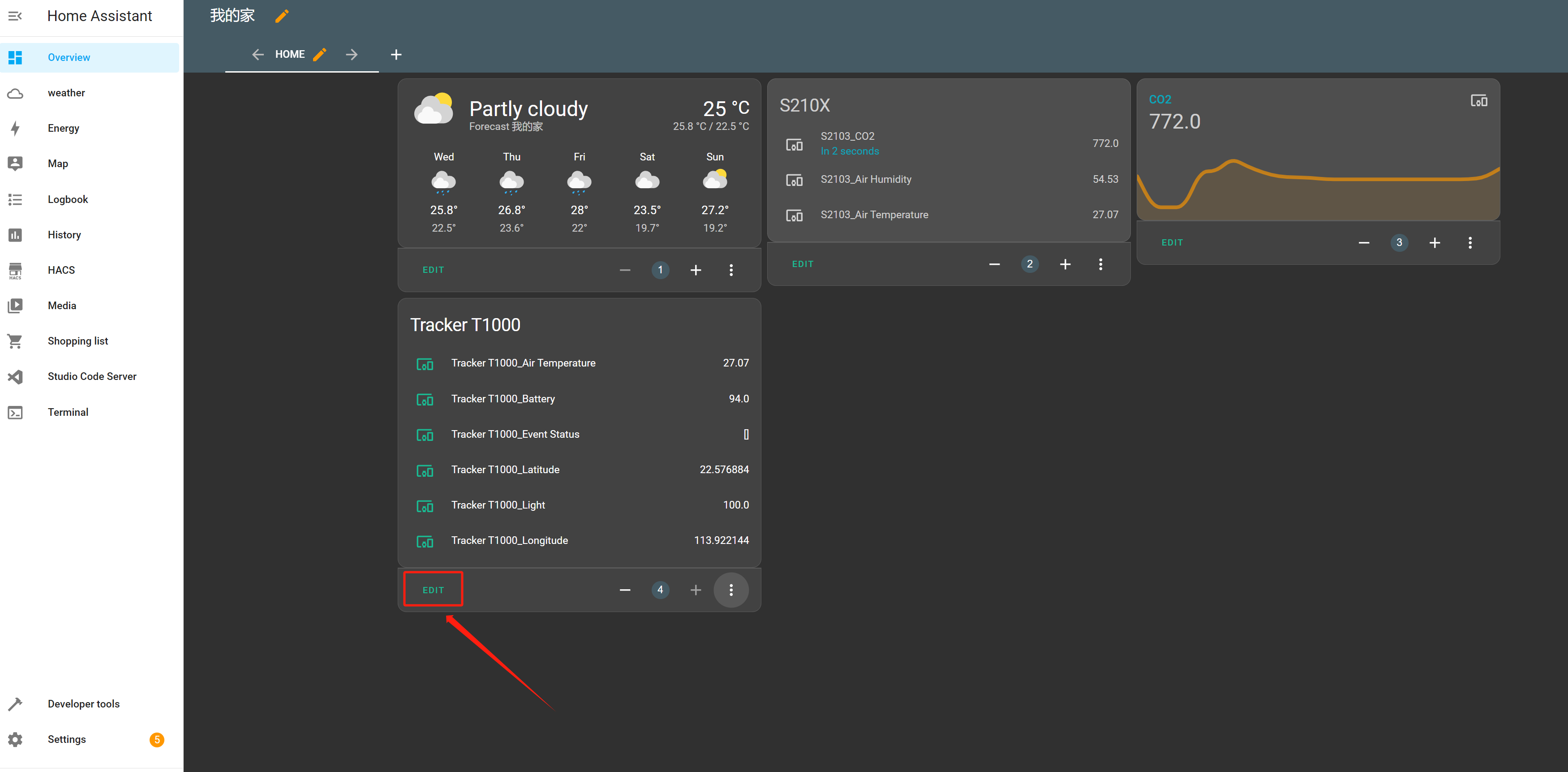Image resolution: width=1568 pixels, height=772 pixels.
Task: Open options menu for weather card
Action: pyautogui.click(x=731, y=270)
